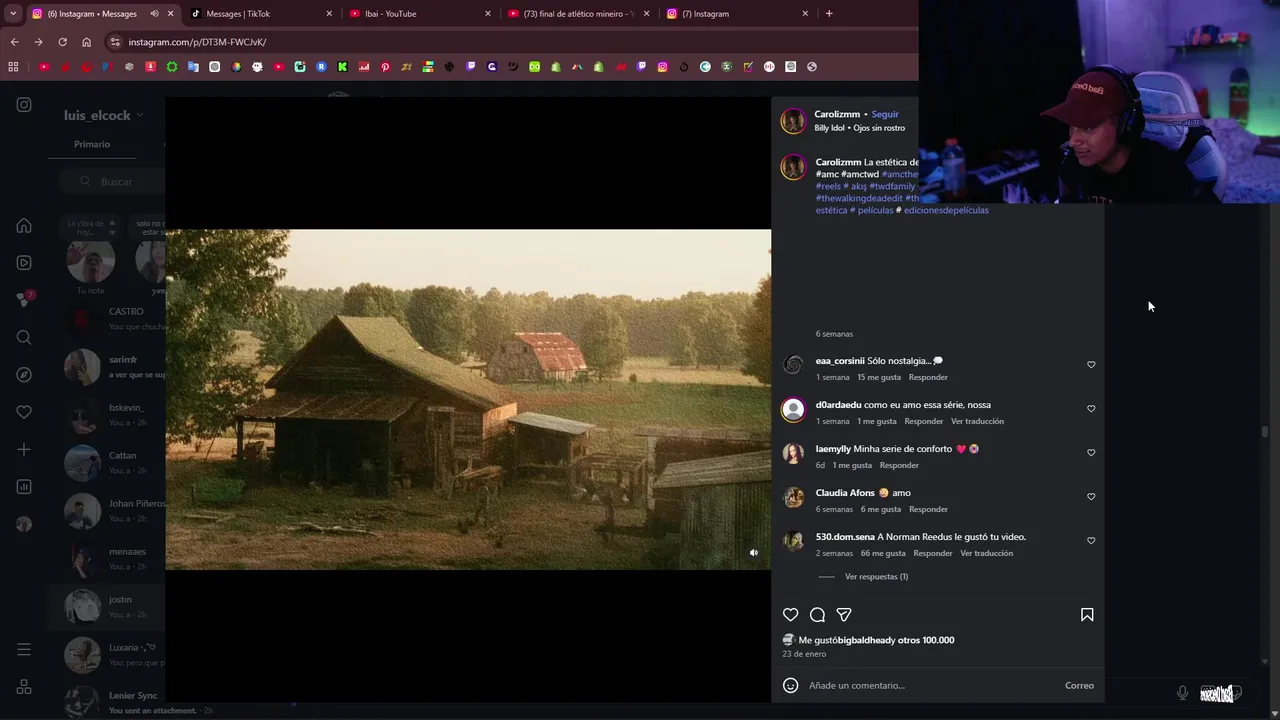Switch to Messages | TikTok tab
Image resolution: width=1280 pixels, height=720 pixels.
click(x=262, y=13)
